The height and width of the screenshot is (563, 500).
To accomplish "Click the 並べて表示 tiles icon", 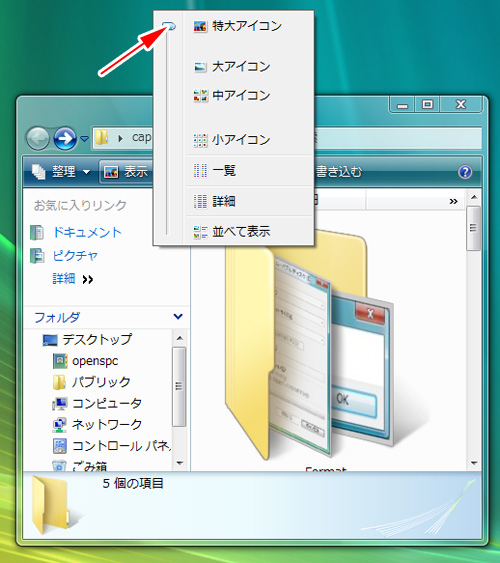I will [x=200, y=232].
